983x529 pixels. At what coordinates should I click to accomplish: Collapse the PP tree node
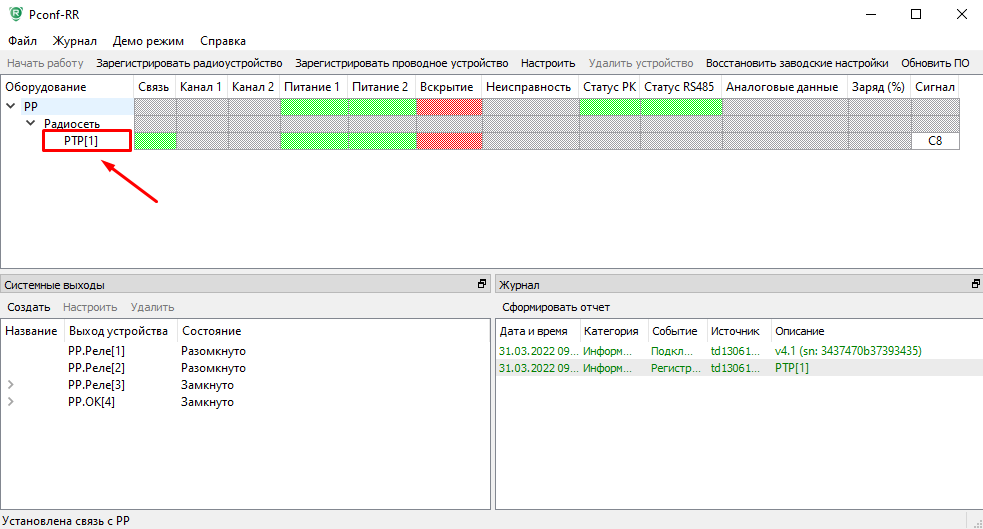11,106
